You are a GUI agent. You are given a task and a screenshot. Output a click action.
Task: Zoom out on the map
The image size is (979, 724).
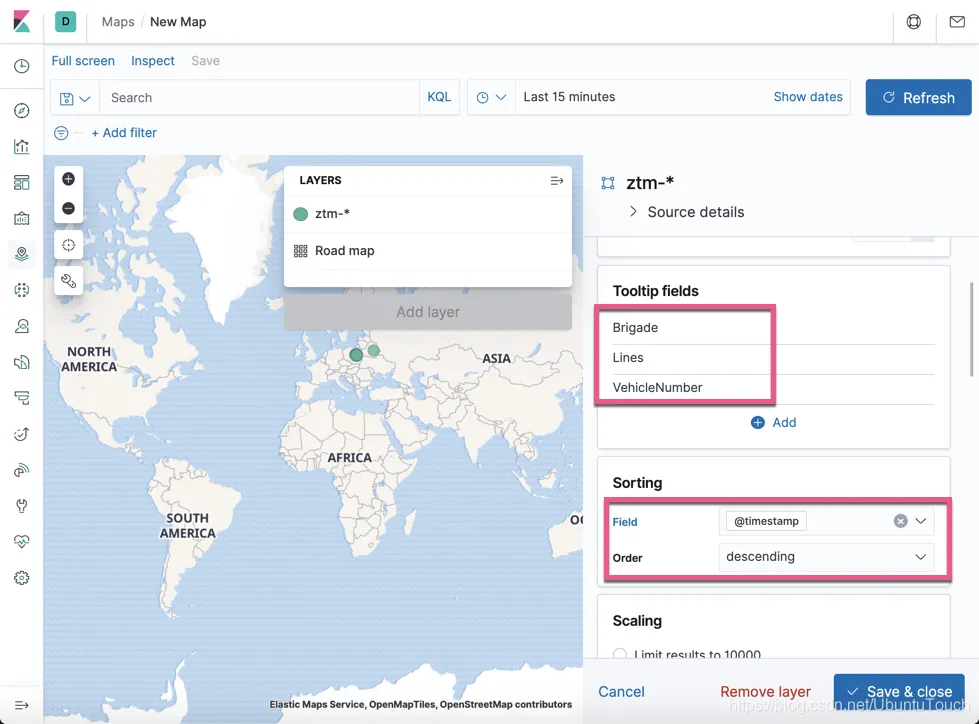click(69, 208)
